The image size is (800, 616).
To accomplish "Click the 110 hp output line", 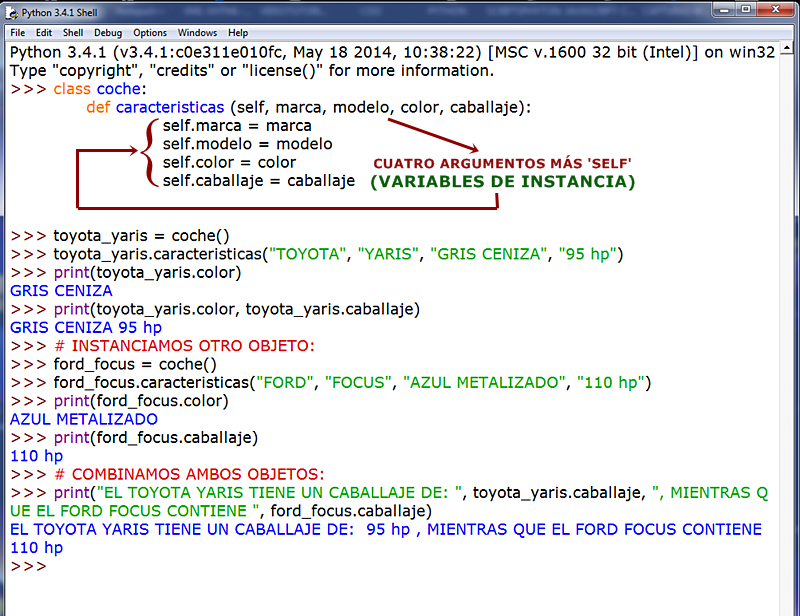I will (36, 455).
